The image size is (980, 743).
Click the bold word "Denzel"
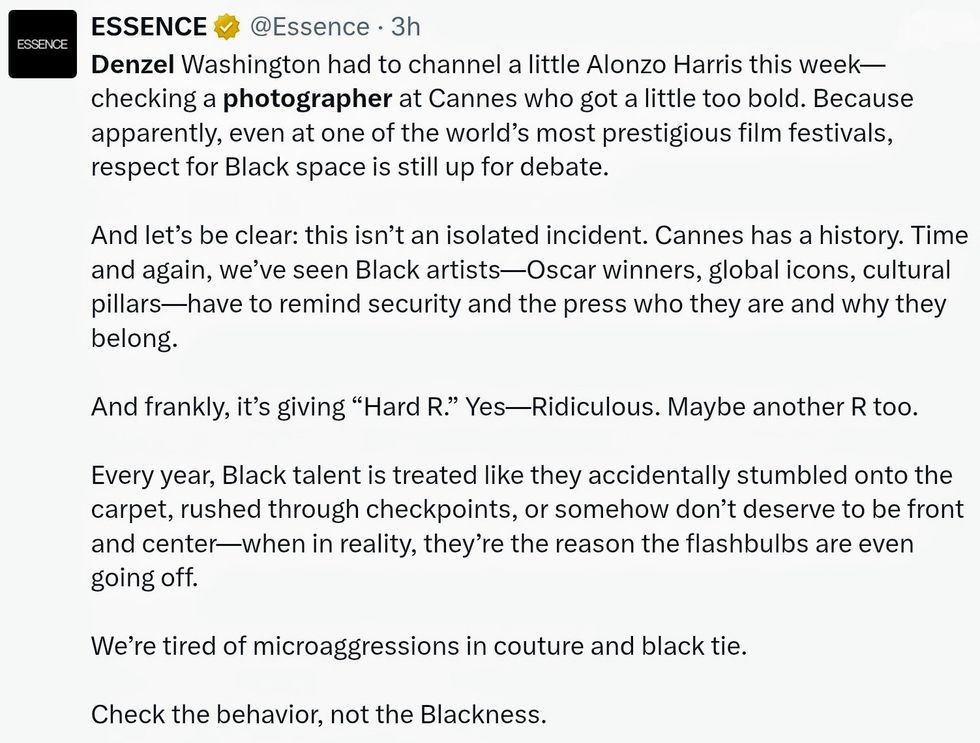tap(133, 65)
